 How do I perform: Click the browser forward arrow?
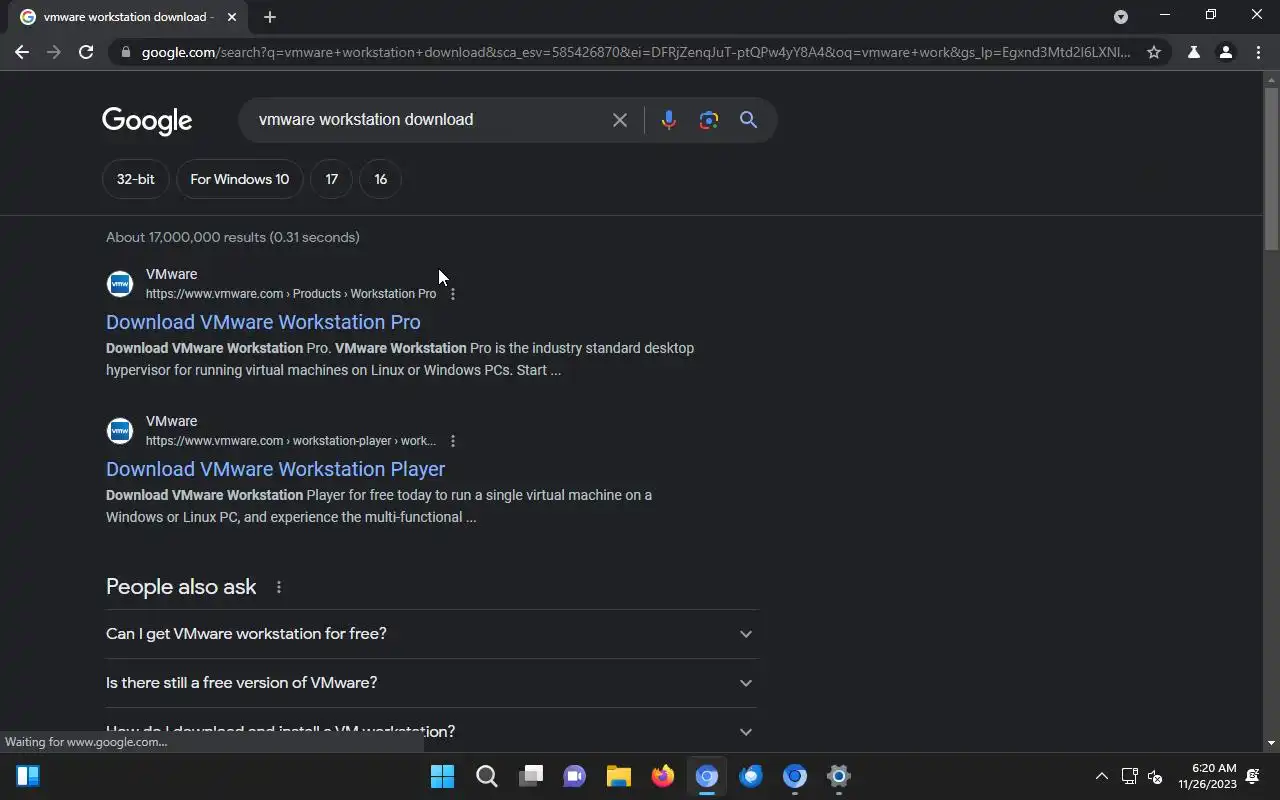click(54, 52)
